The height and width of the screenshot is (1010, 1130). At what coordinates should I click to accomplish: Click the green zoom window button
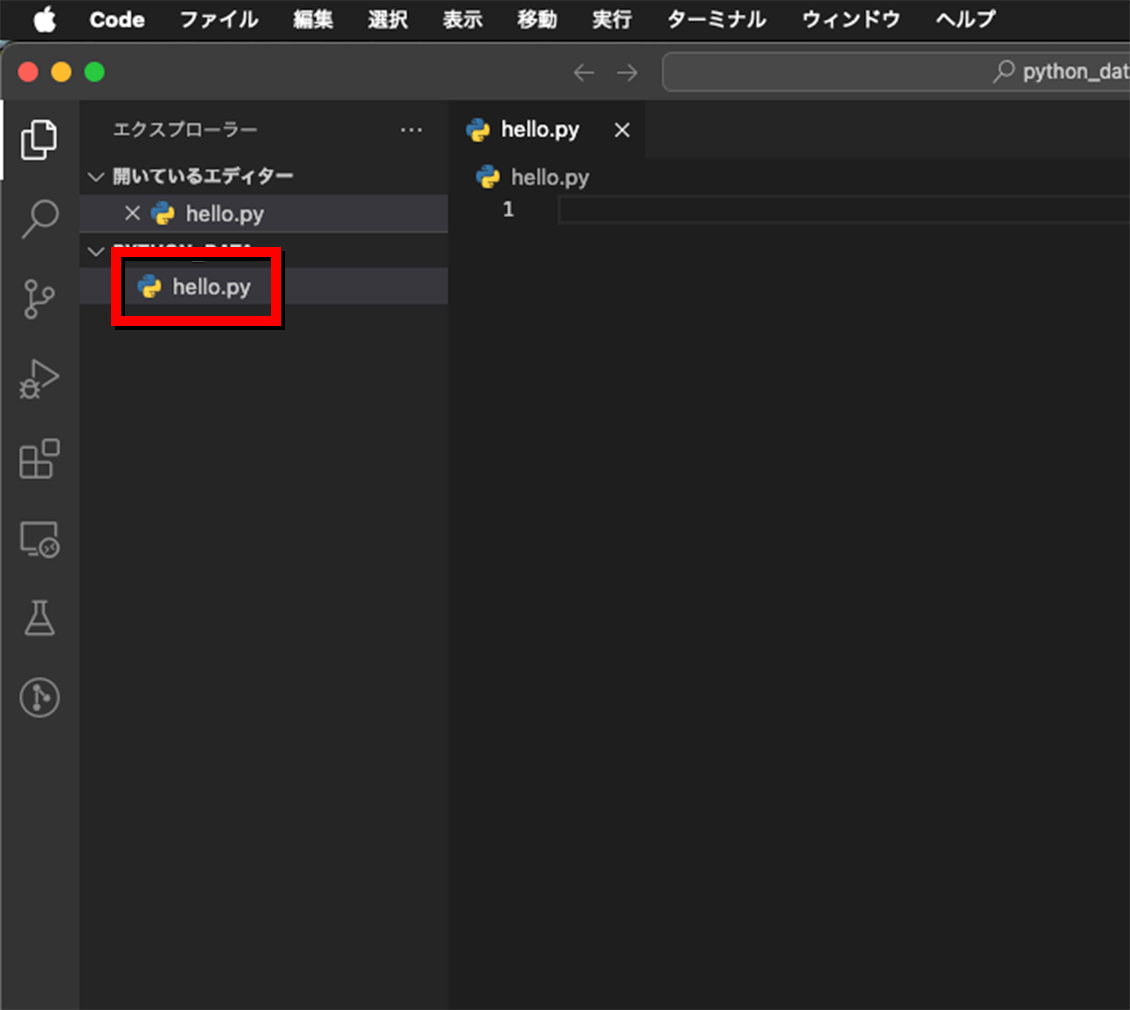[94, 72]
